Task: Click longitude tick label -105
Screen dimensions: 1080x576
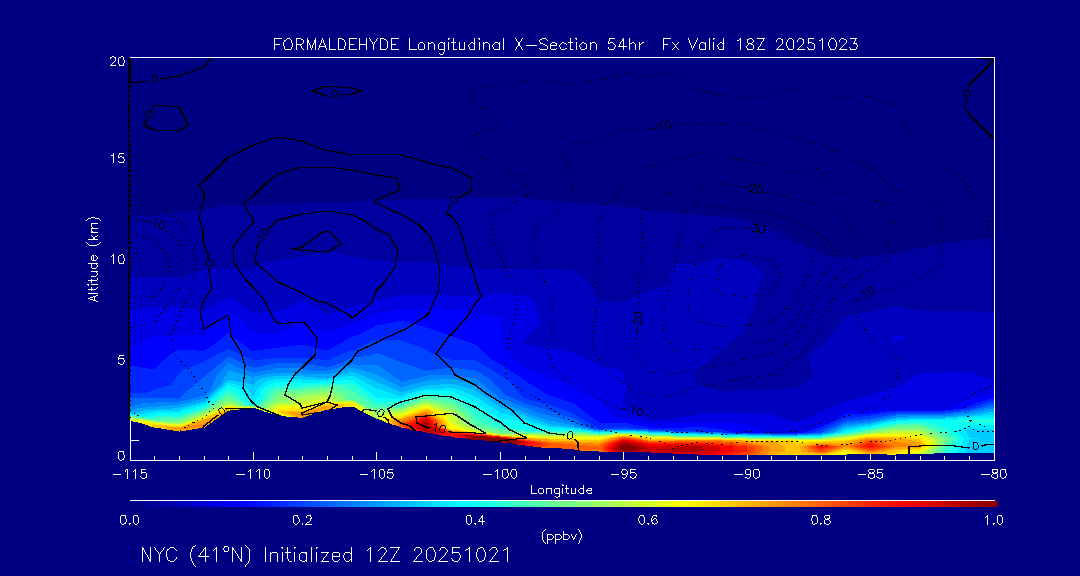Action: (376, 475)
